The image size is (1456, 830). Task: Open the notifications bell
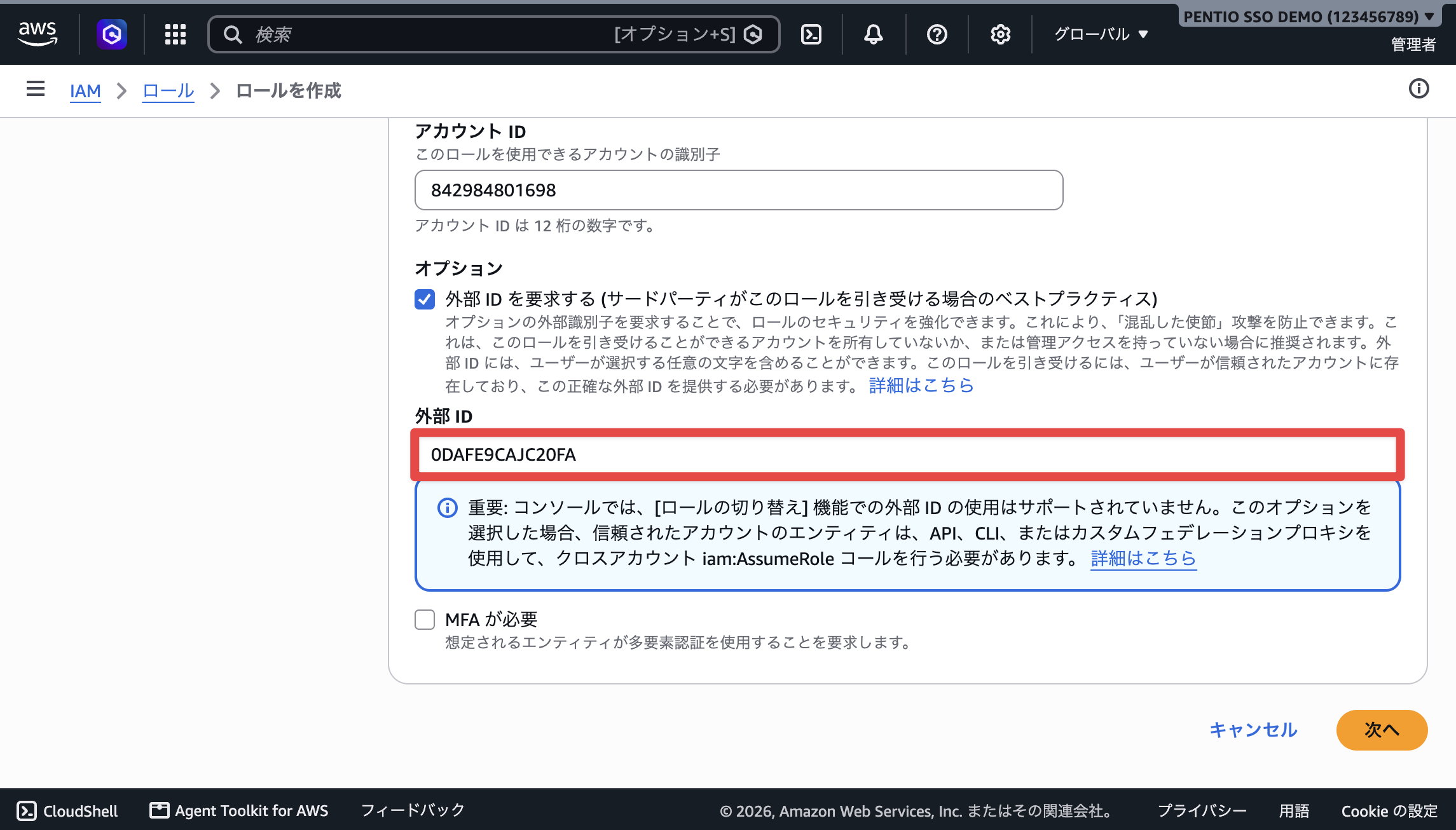pyautogui.click(x=874, y=34)
